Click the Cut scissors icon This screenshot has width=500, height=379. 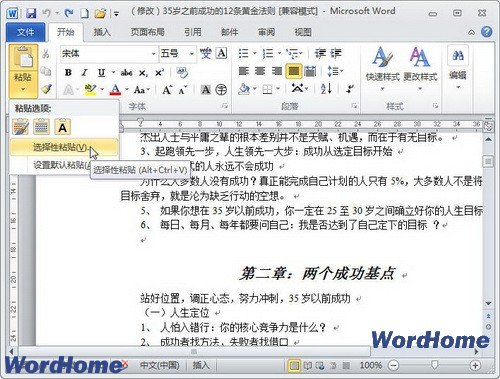coord(46,53)
